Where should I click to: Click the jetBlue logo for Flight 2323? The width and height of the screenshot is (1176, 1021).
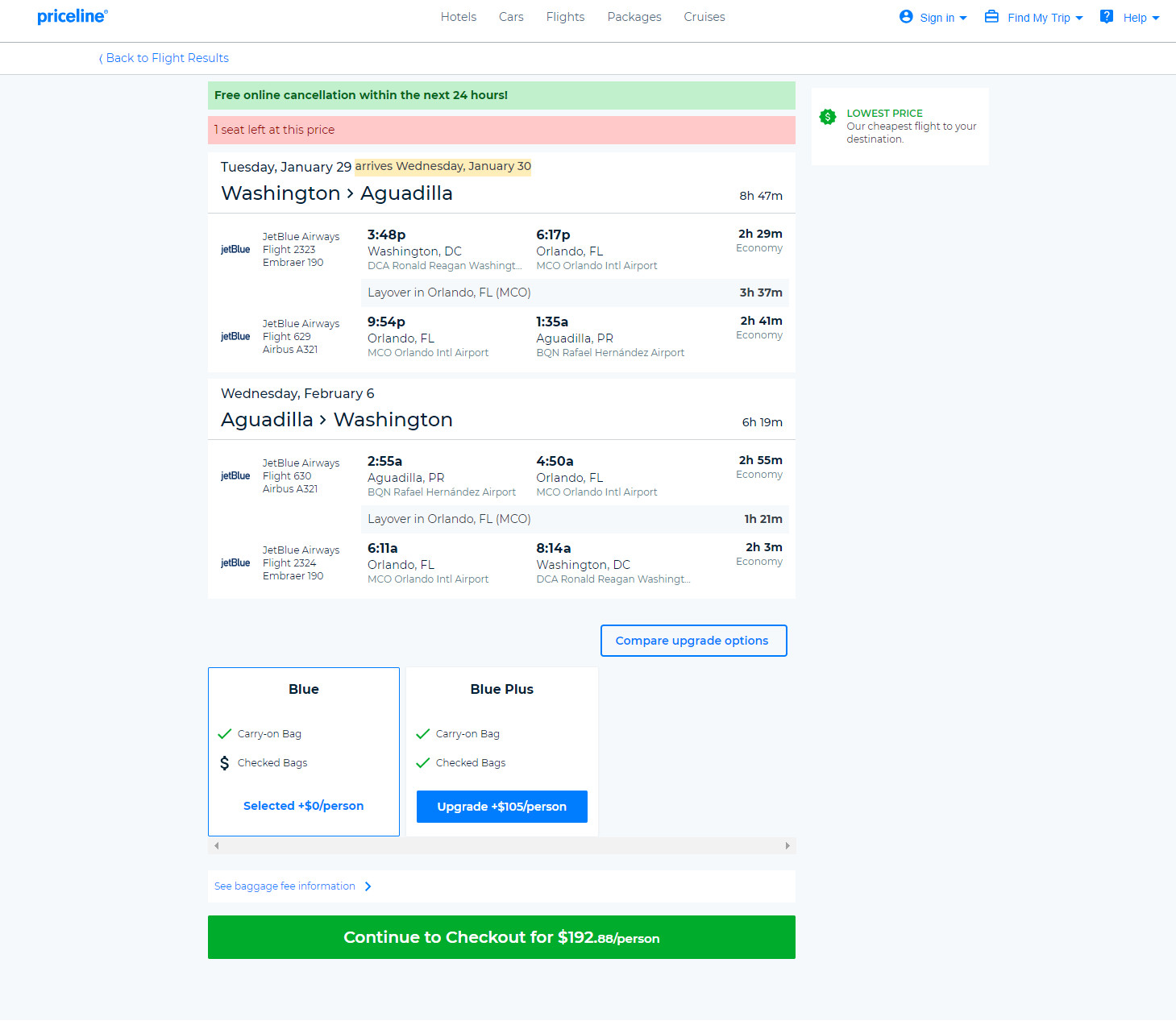tap(235, 250)
